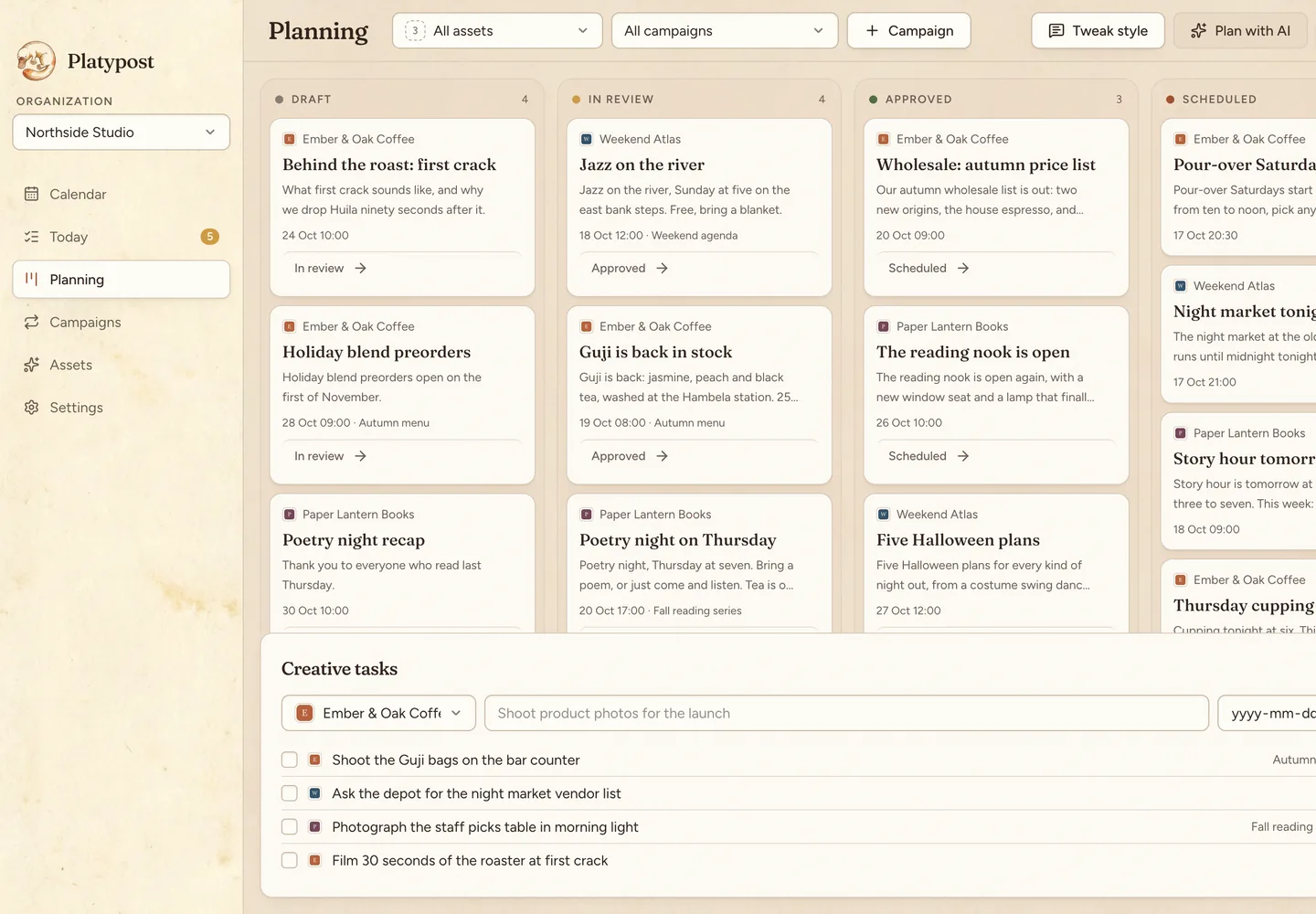Viewport: 1316px width, 914px height.
Task: Click the Plan with AI button
Action: (1241, 30)
